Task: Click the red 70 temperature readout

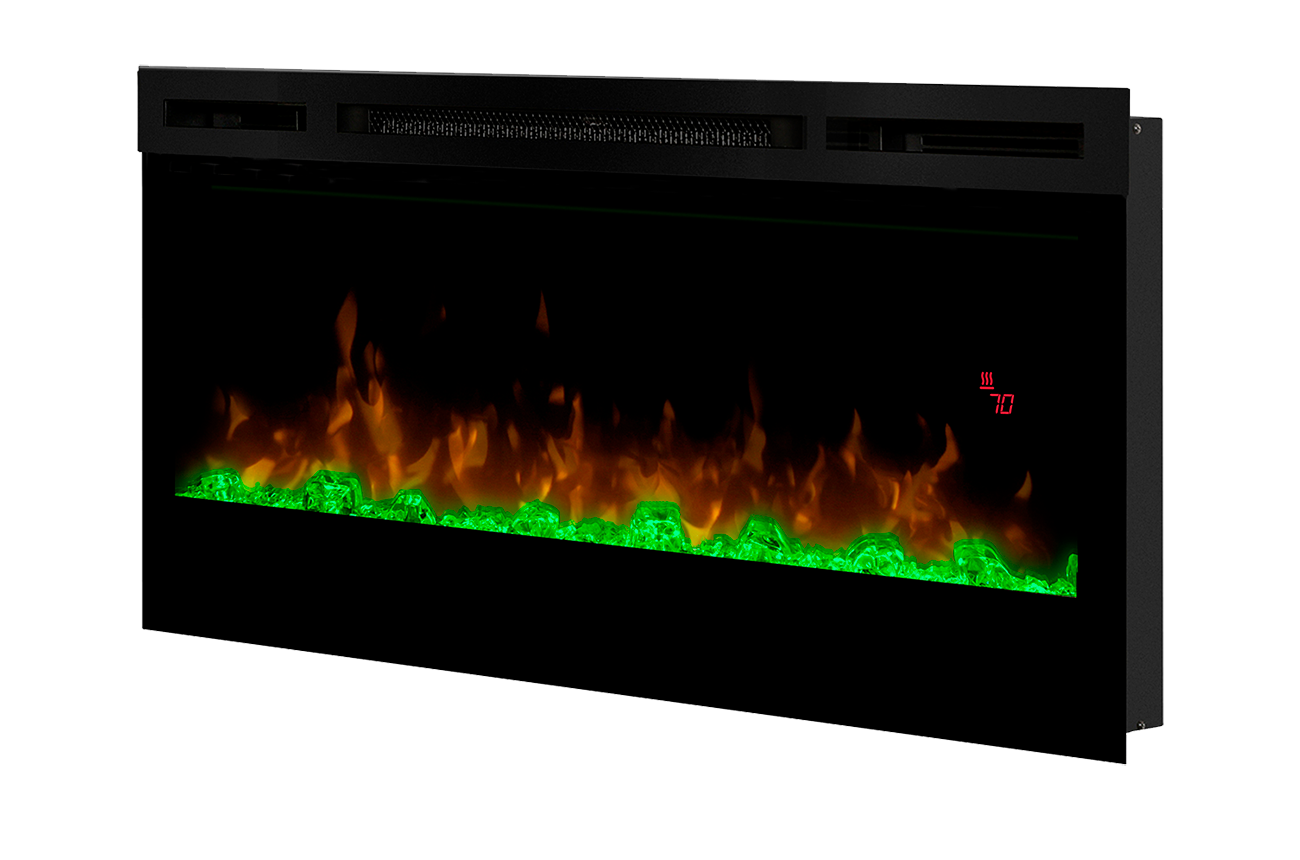Action: tap(1002, 404)
